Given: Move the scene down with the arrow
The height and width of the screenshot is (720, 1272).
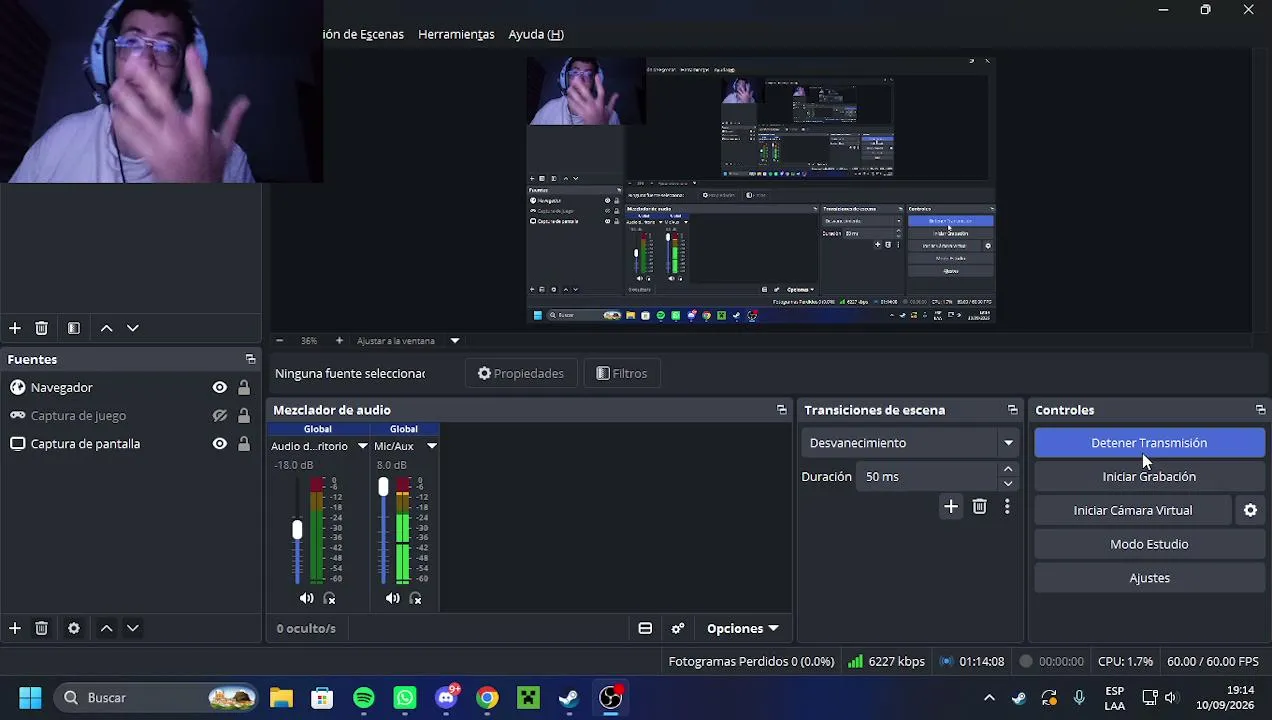Looking at the screenshot, I should 132,328.
